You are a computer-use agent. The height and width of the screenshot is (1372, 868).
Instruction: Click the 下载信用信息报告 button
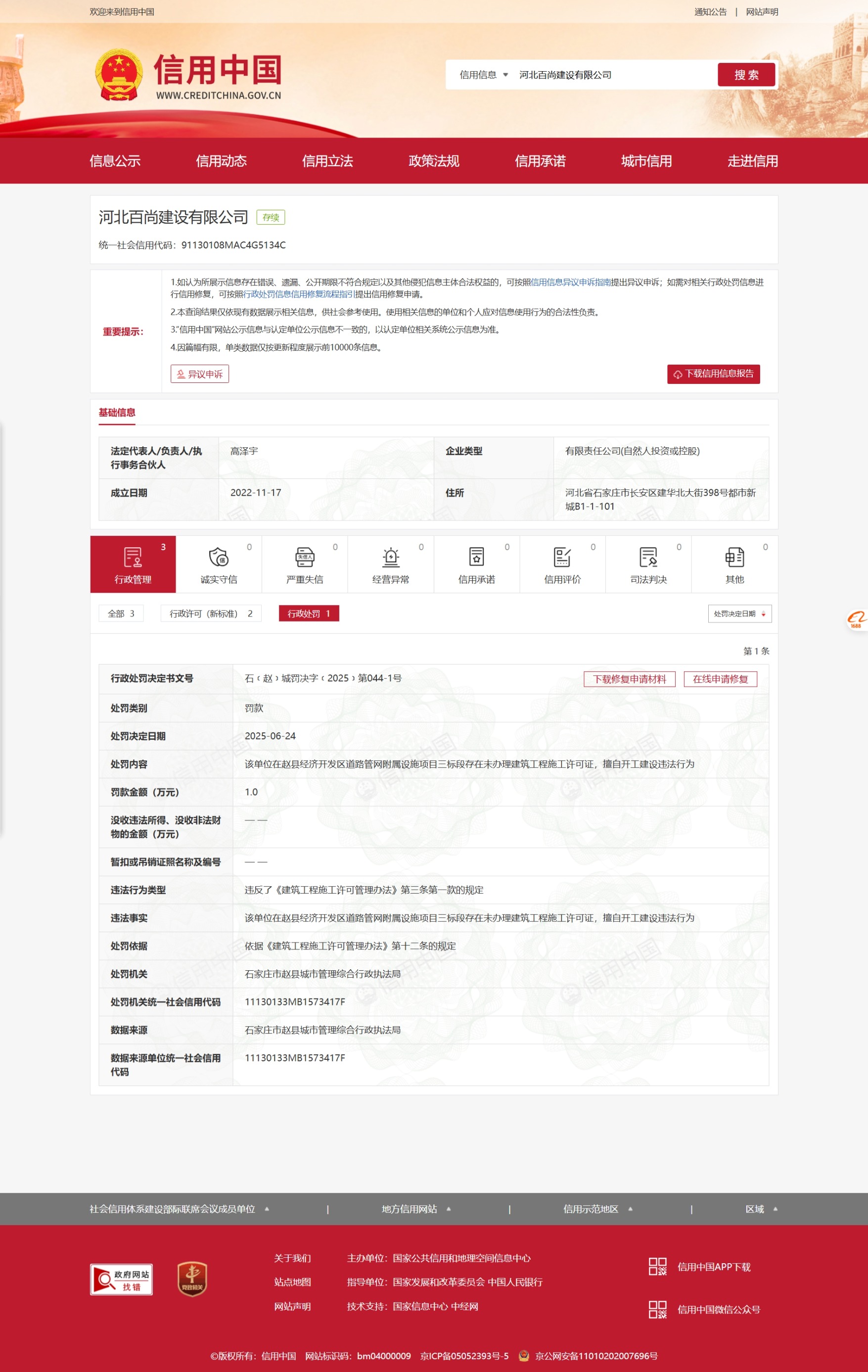click(713, 374)
